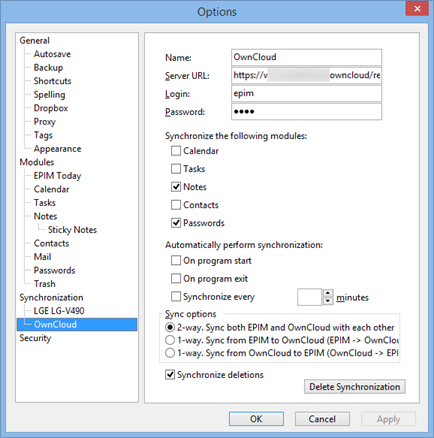Uncheck the Notes sync checkbox
Screen dimensions: 434x438
[x=176, y=187]
